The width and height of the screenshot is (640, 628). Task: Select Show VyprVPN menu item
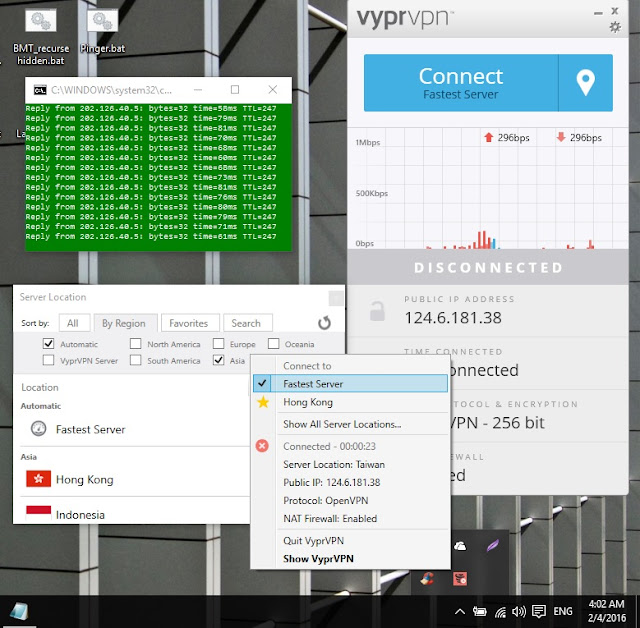(350, 559)
